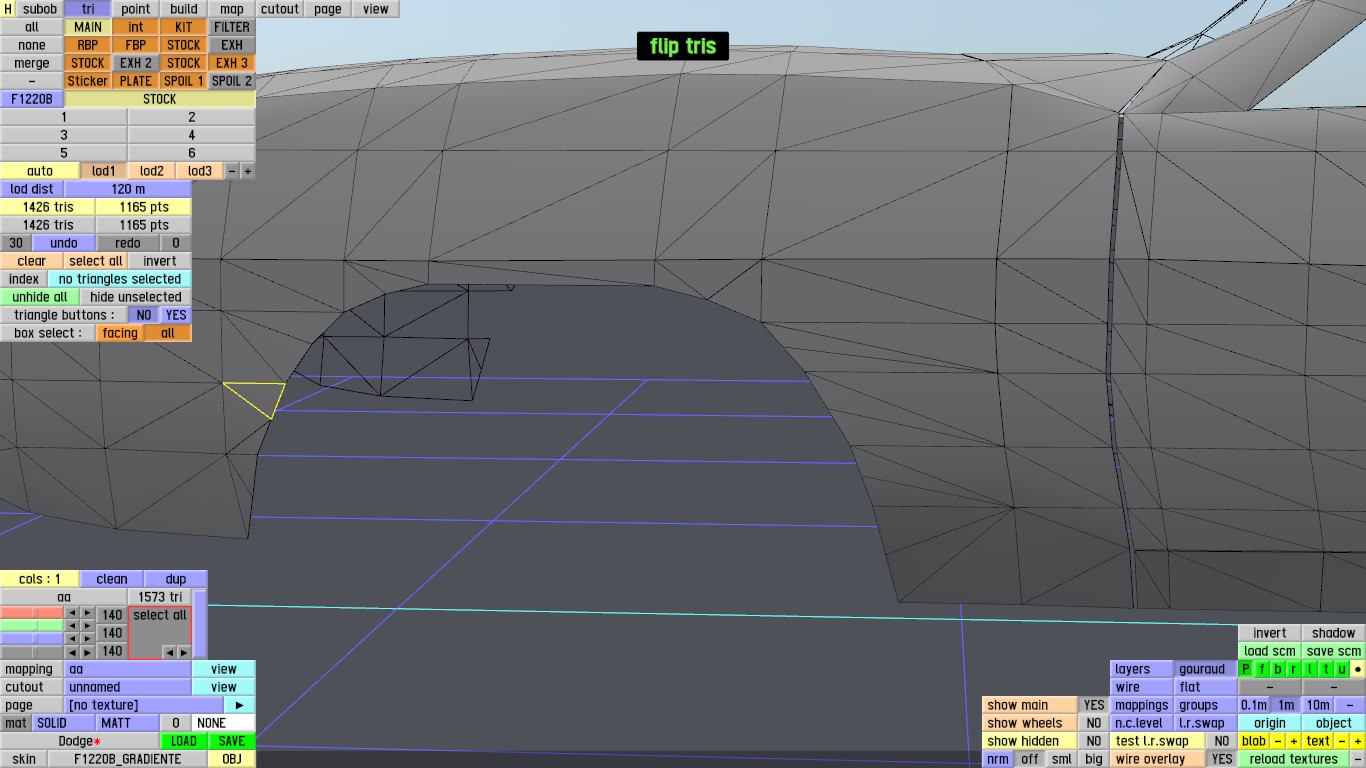The width and height of the screenshot is (1366, 768).
Task: Toggle the green l layer button
Action: pos(1310,669)
